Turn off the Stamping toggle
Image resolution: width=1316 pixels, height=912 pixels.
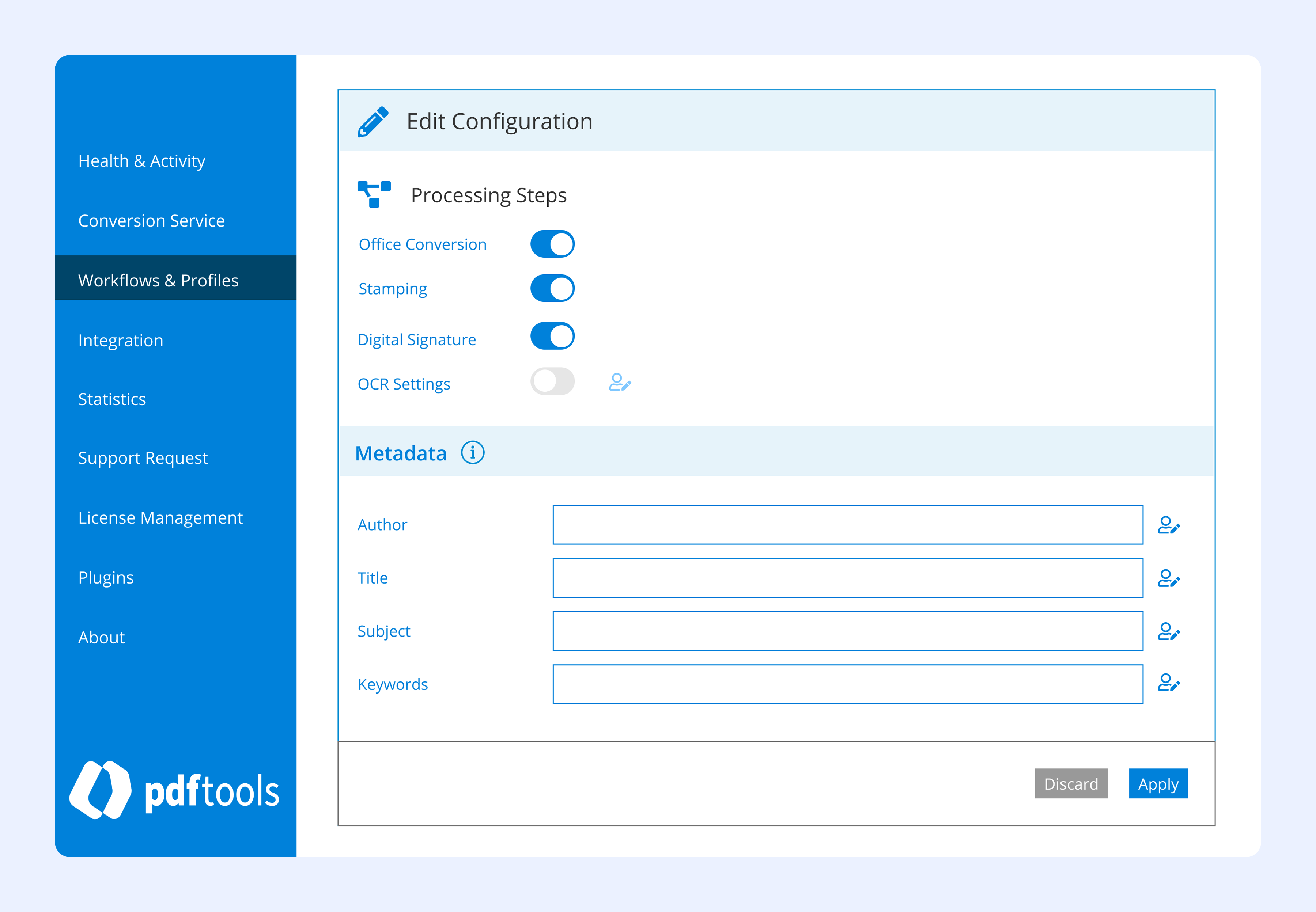[552, 289]
